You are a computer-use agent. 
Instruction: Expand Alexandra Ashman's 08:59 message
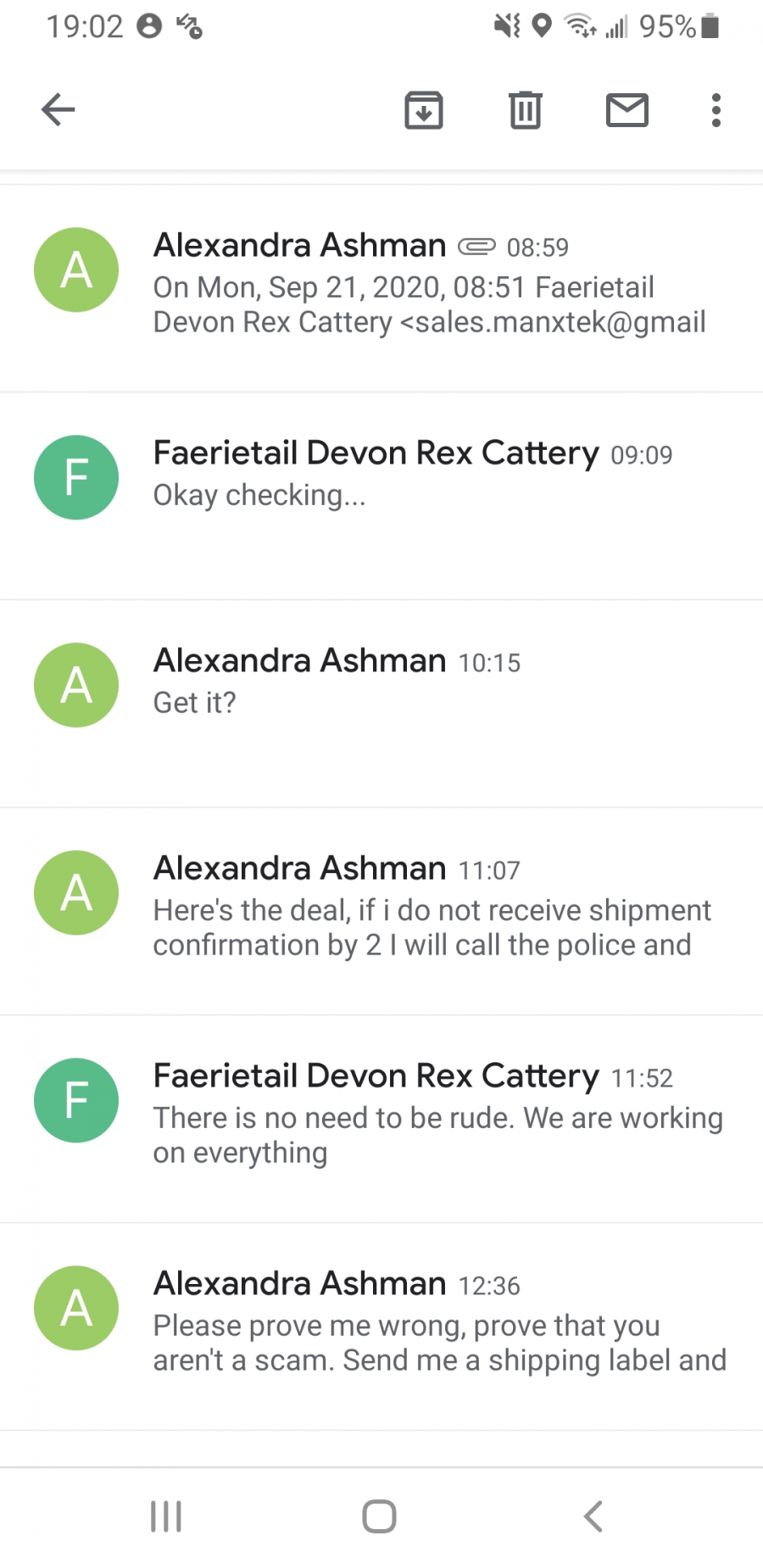pos(428,305)
